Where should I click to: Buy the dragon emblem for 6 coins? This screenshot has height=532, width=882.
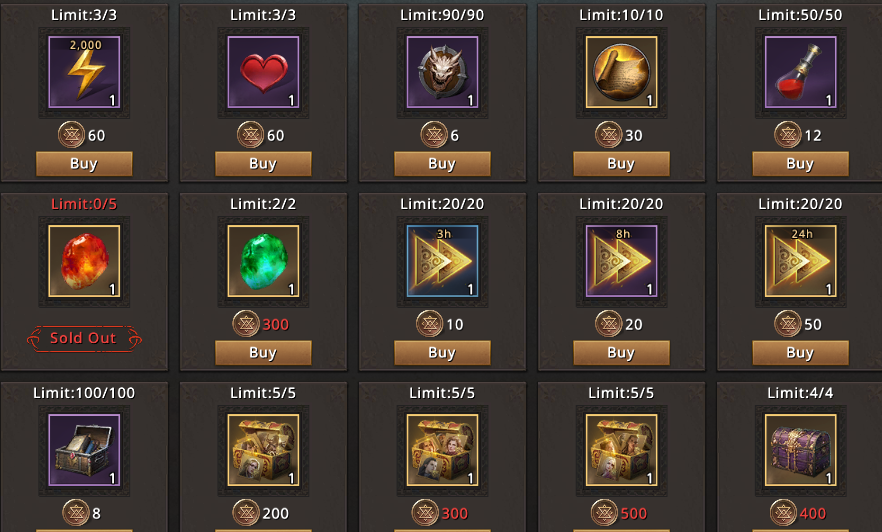coord(442,164)
